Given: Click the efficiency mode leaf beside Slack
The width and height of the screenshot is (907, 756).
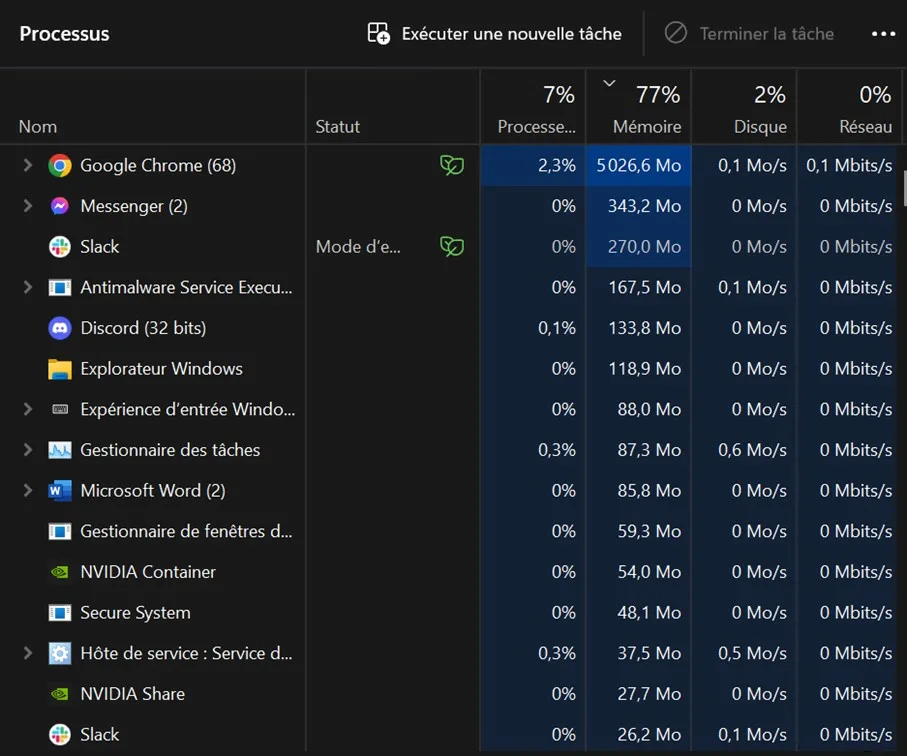Looking at the screenshot, I should (452, 246).
